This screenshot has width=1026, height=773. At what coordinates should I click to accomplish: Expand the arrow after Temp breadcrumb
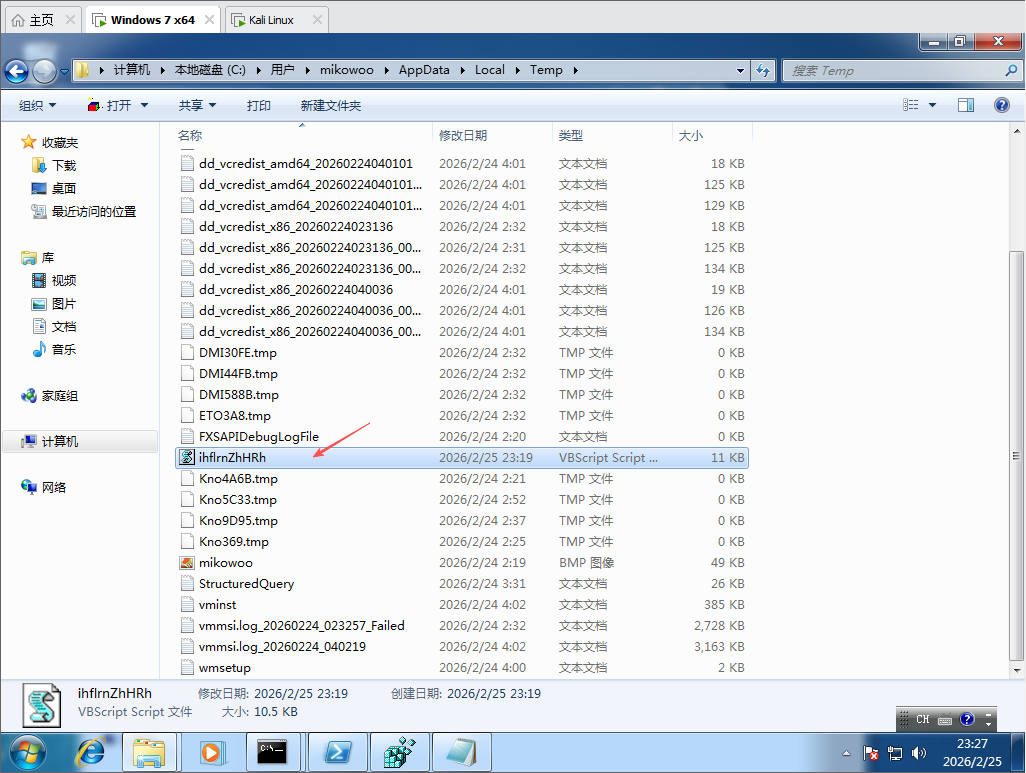coord(575,70)
